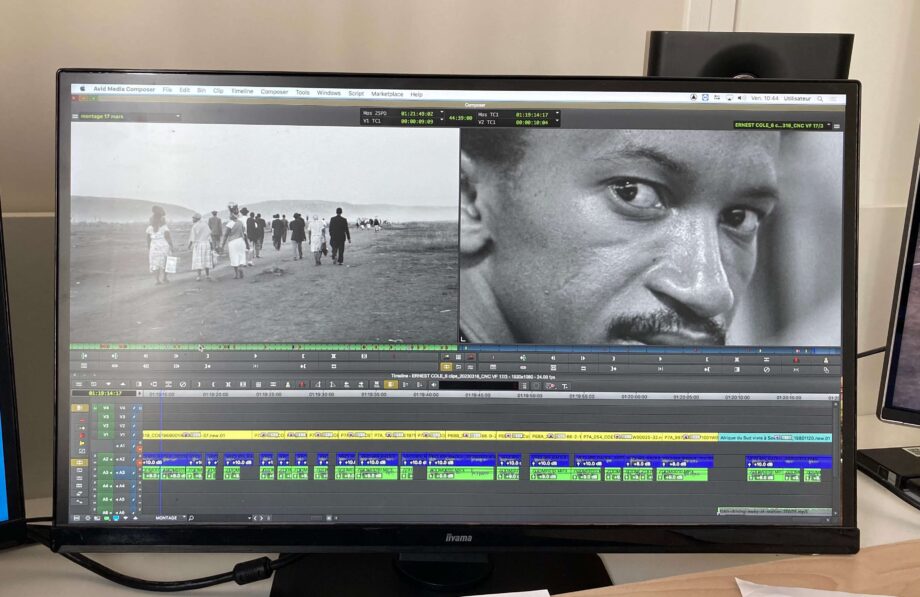Toggle A2 record track selector
This screenshot has width=920, height=597.
pyautogui.click(x=121, y=459)
